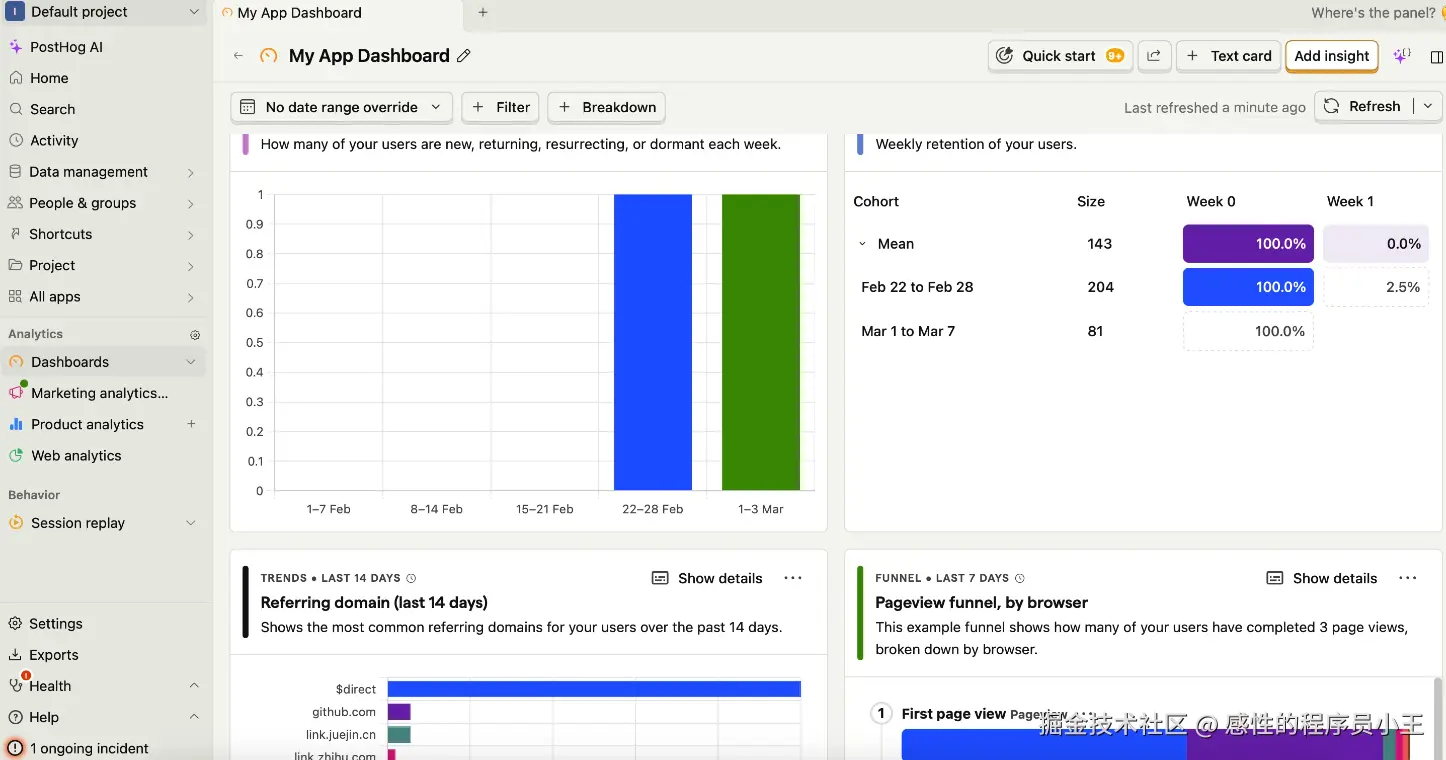The height and width of the screenshot is (760, 1446).
Task: Toggle Show details on Referring domain card
Action: [707, 578]
